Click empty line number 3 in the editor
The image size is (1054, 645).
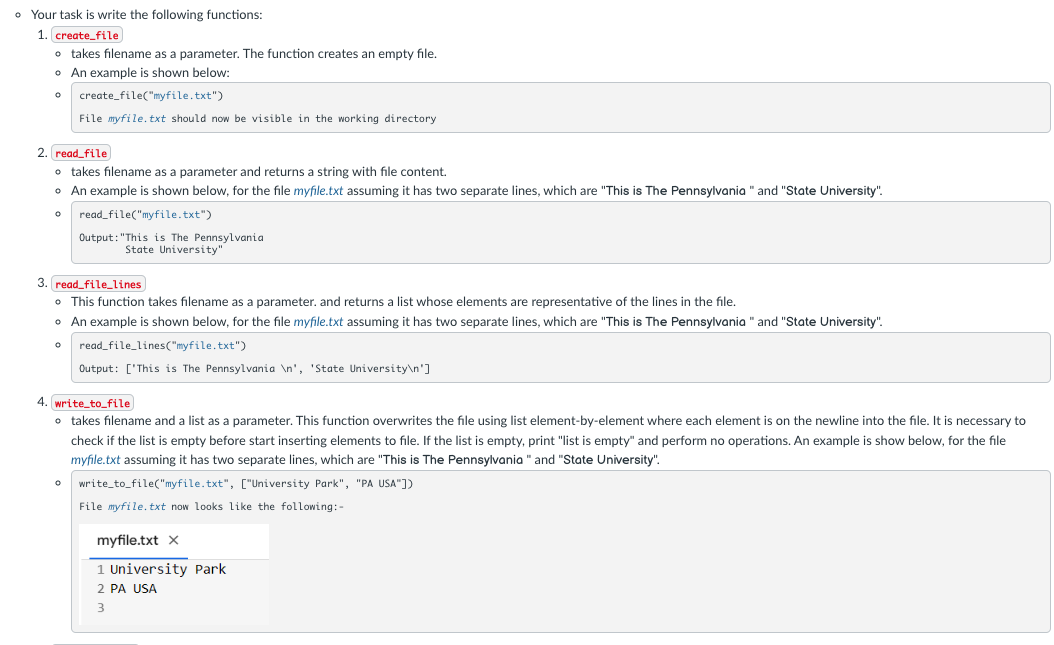100,607
